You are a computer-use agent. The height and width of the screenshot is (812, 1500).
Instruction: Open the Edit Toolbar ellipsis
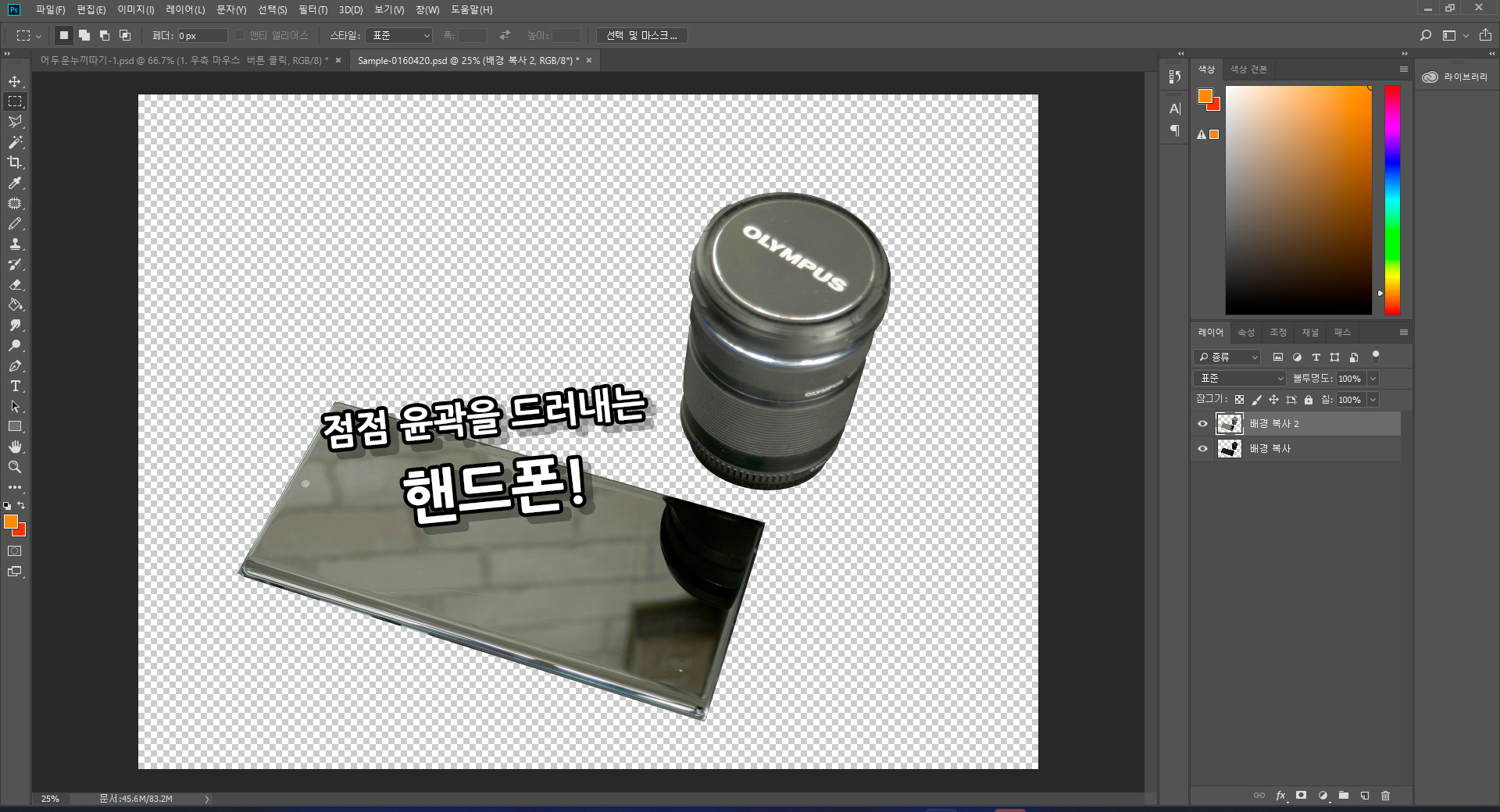click(15, 487)
